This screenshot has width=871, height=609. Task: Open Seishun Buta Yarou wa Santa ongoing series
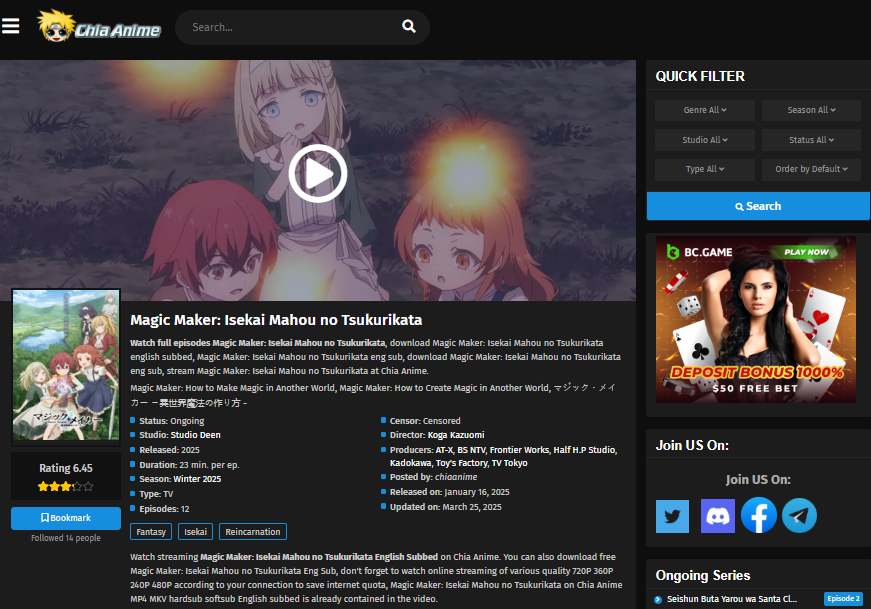coord(732,599)
